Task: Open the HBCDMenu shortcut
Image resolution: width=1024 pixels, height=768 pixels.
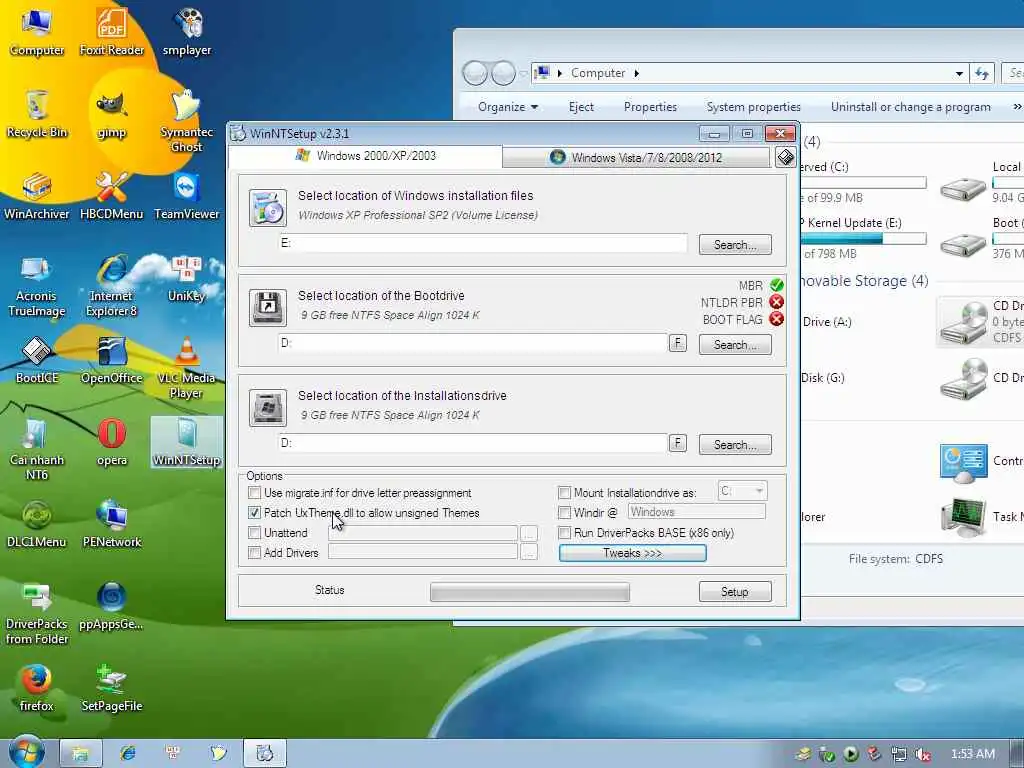Action: click(x=112, y=196)
